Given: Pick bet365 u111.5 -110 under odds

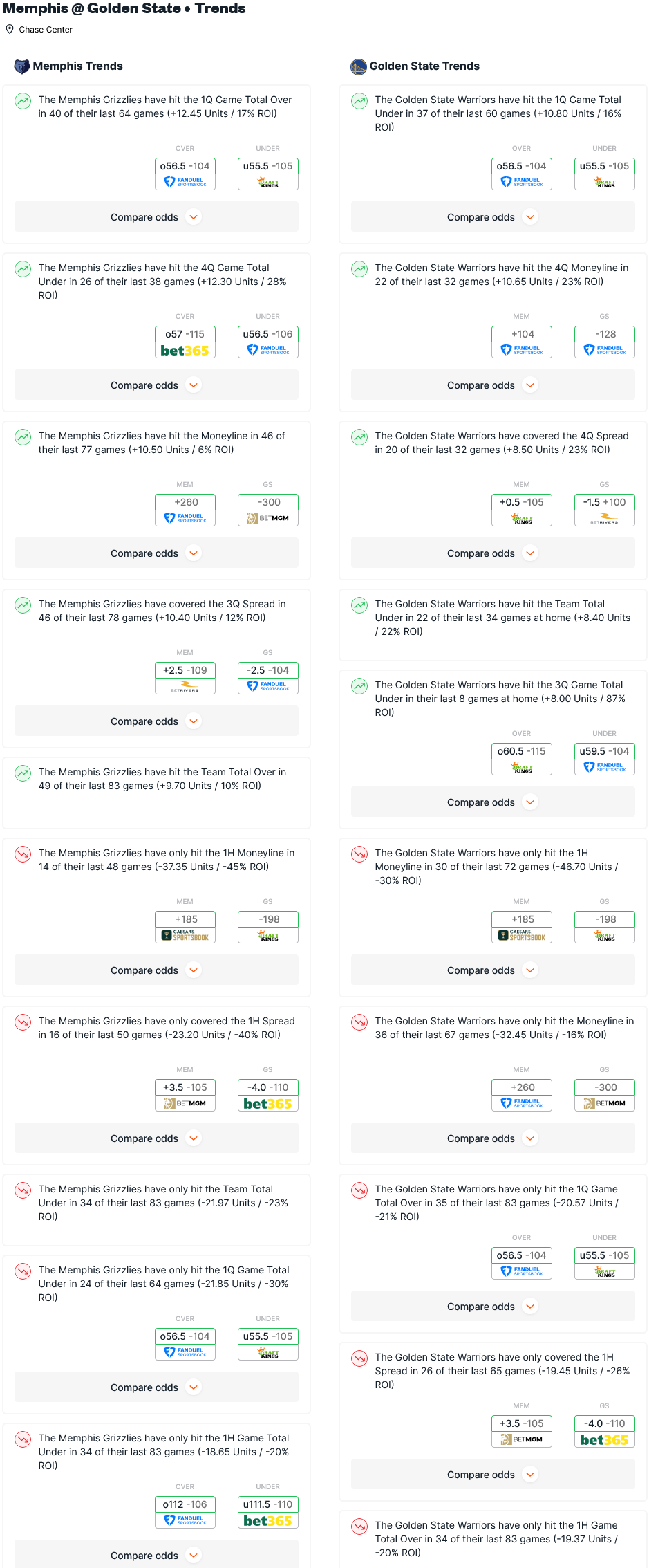Looking at the screenshot, I should point(268,1513).
